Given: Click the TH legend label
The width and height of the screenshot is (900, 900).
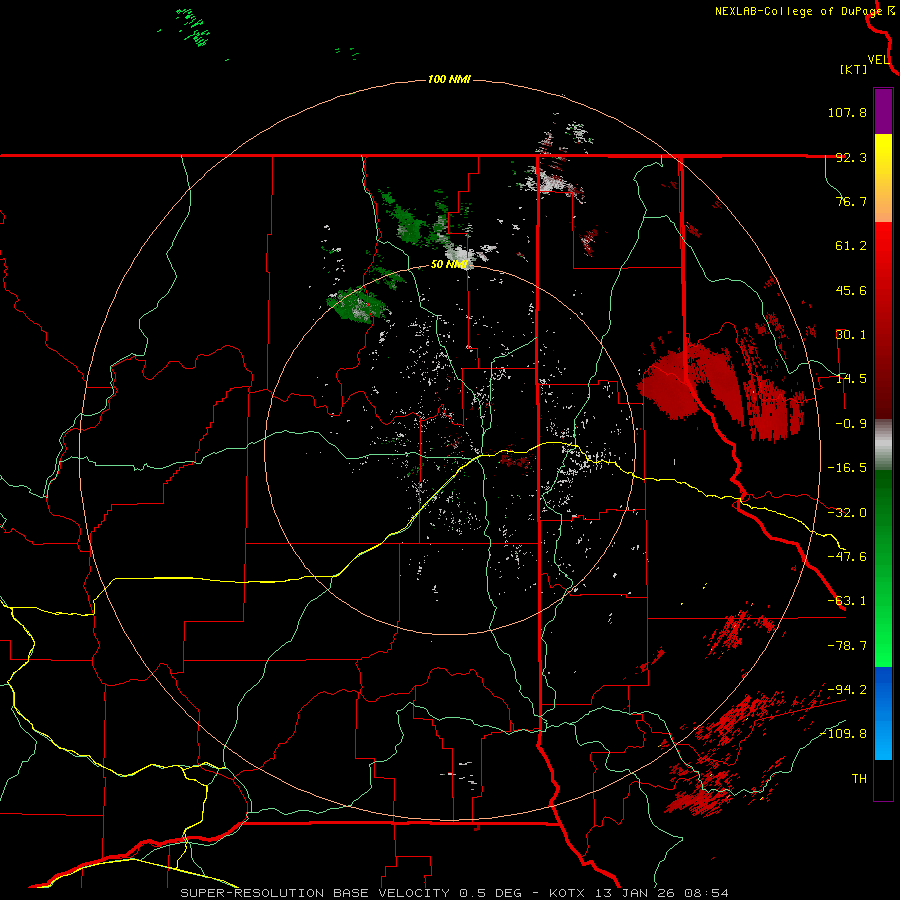Looking at the screenshot, I should click(x=859, y=779).
